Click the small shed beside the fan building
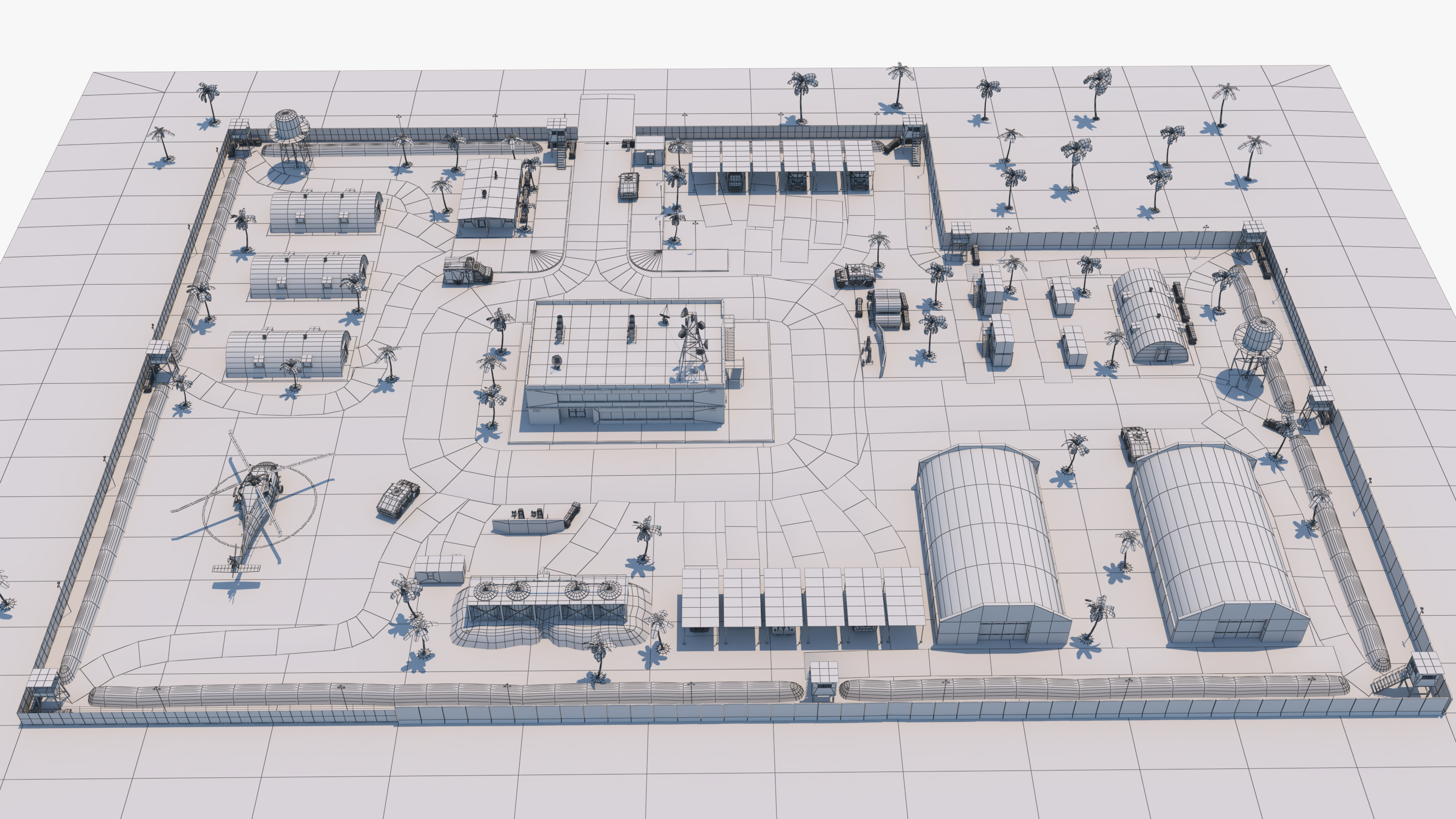Screen dimensions: 1456x819 coord(440,569)
